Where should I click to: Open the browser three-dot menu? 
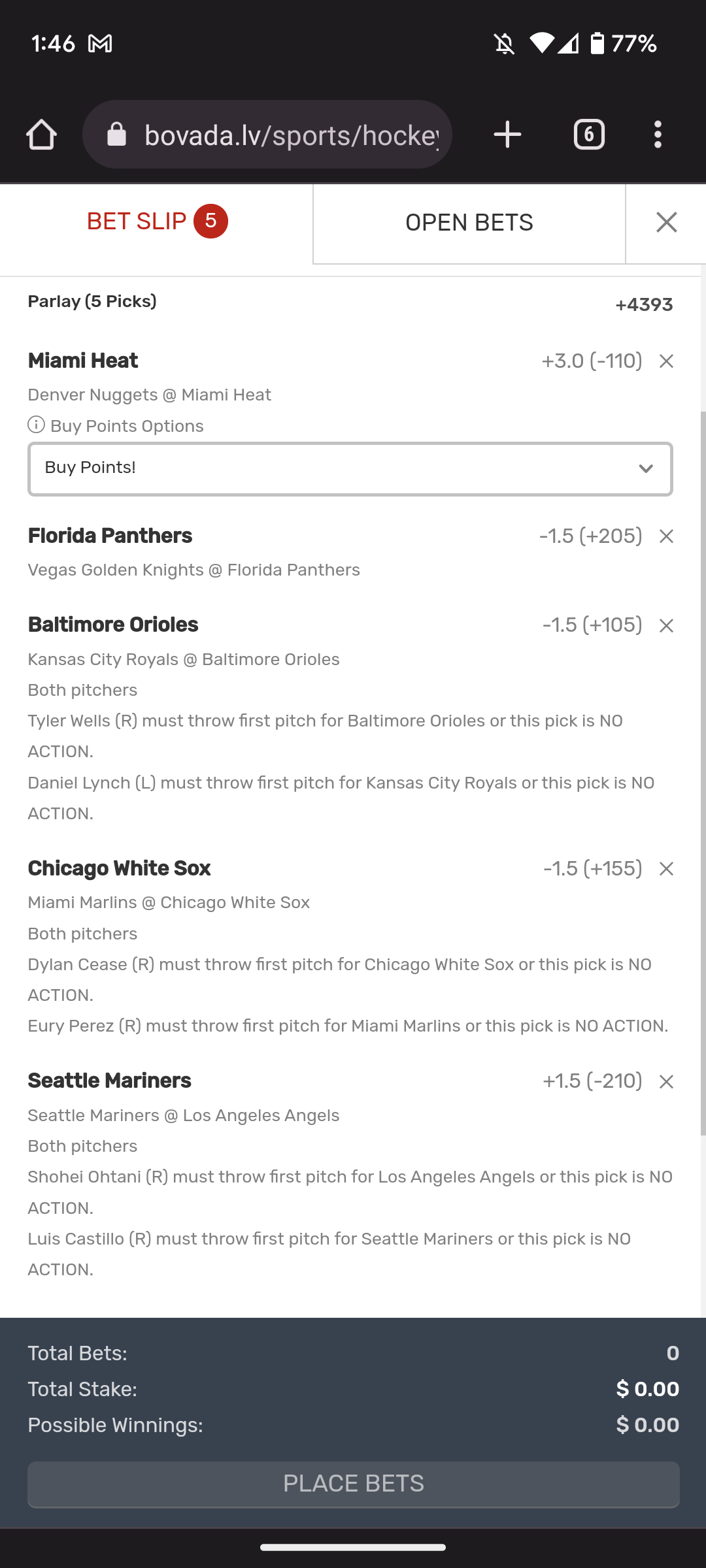click(x=658, y=135)
